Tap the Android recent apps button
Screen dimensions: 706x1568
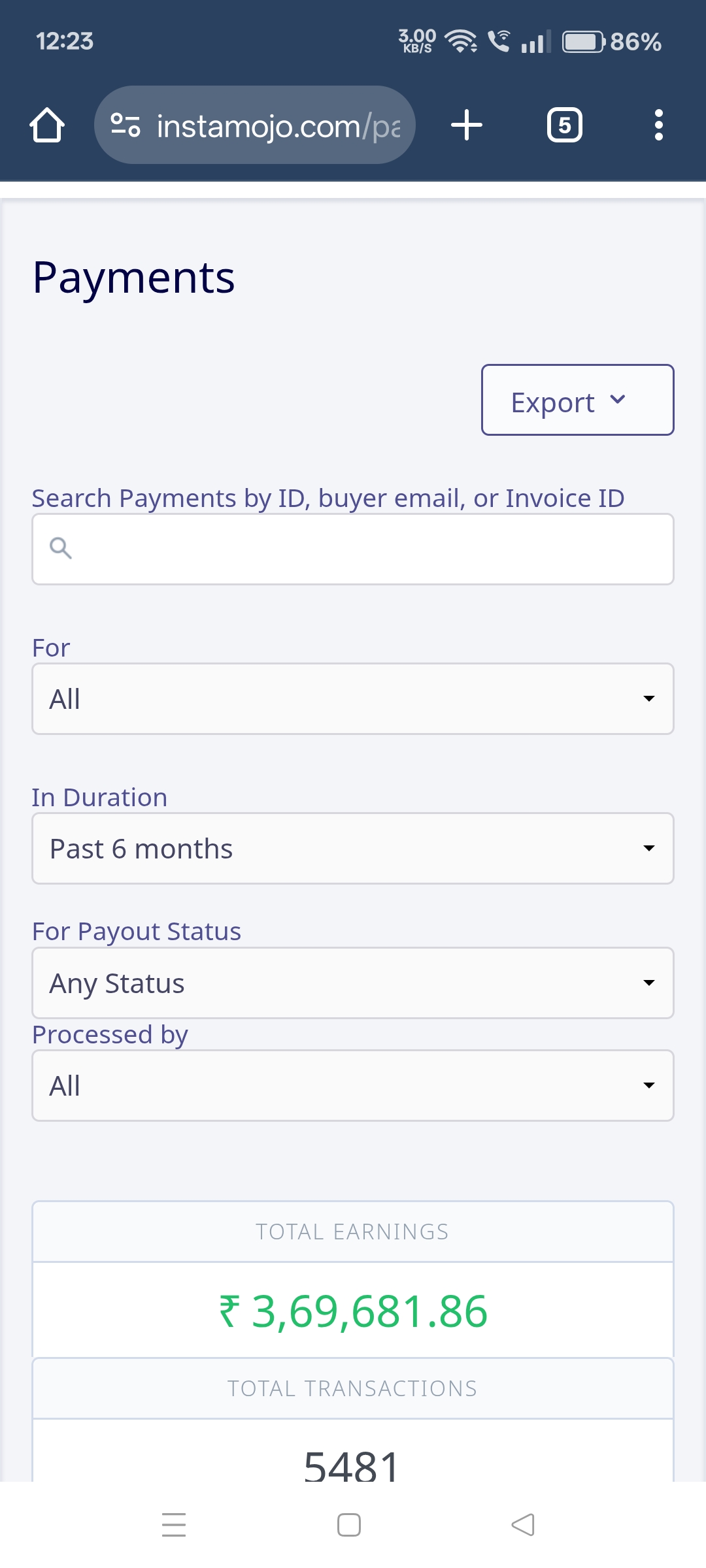click(174, 1525)
